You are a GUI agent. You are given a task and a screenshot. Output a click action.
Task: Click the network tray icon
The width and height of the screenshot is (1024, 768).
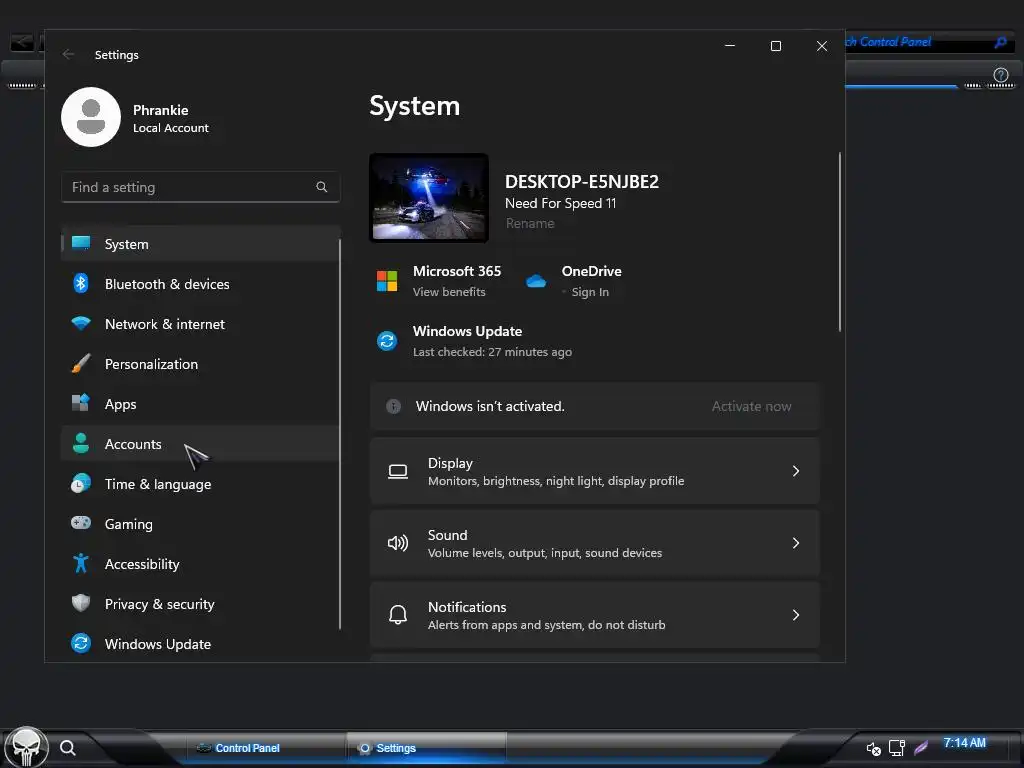[x=897, y=748]
